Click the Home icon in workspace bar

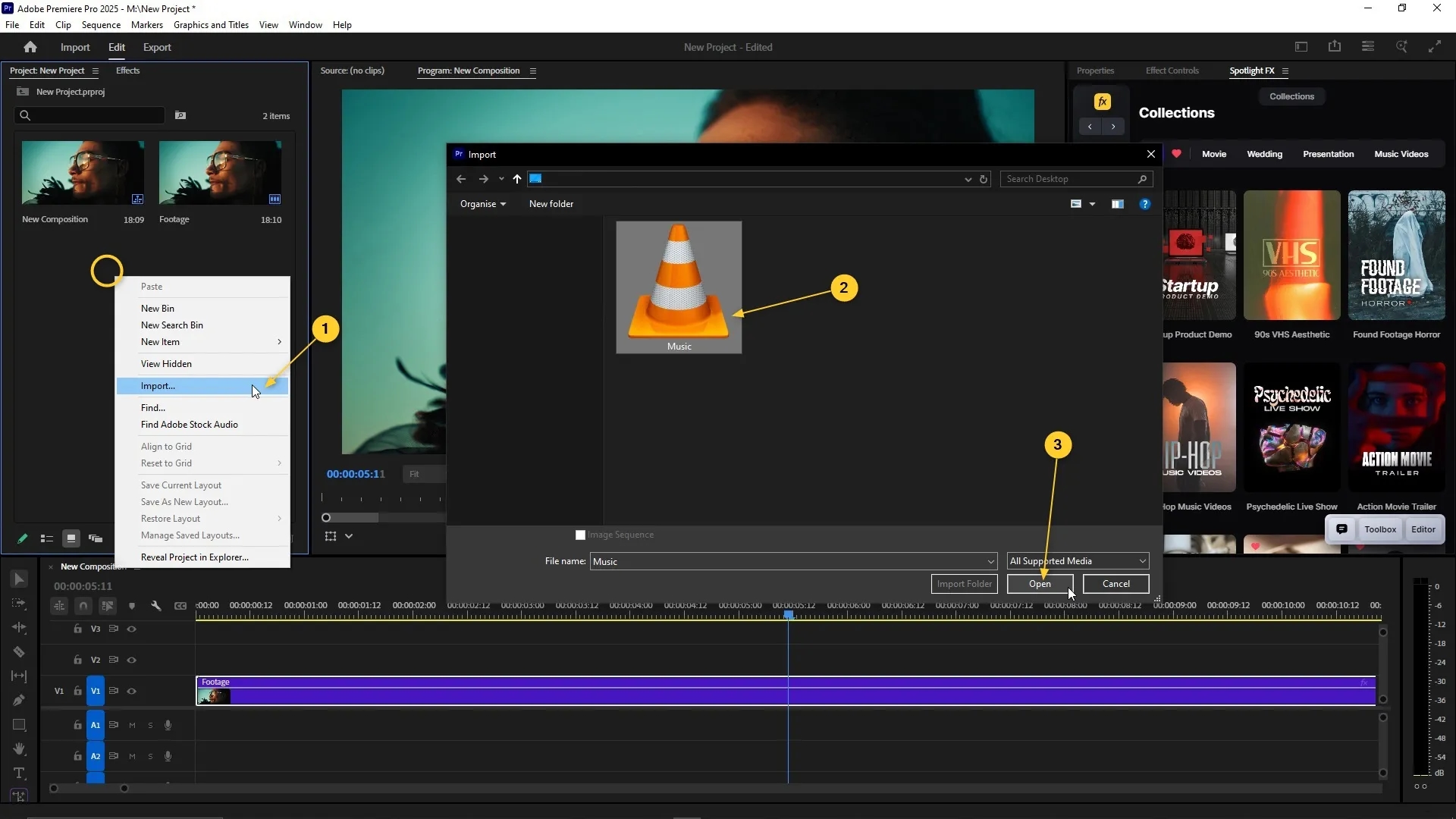point(30,47)
